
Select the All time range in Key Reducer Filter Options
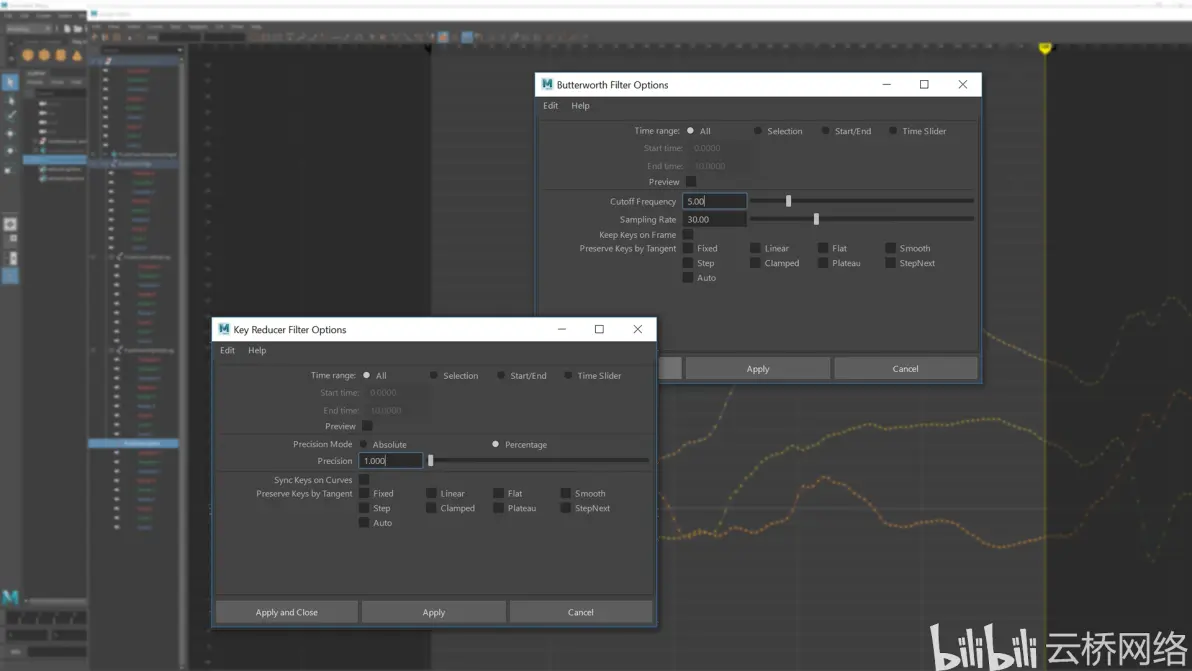tap(366, 375)
